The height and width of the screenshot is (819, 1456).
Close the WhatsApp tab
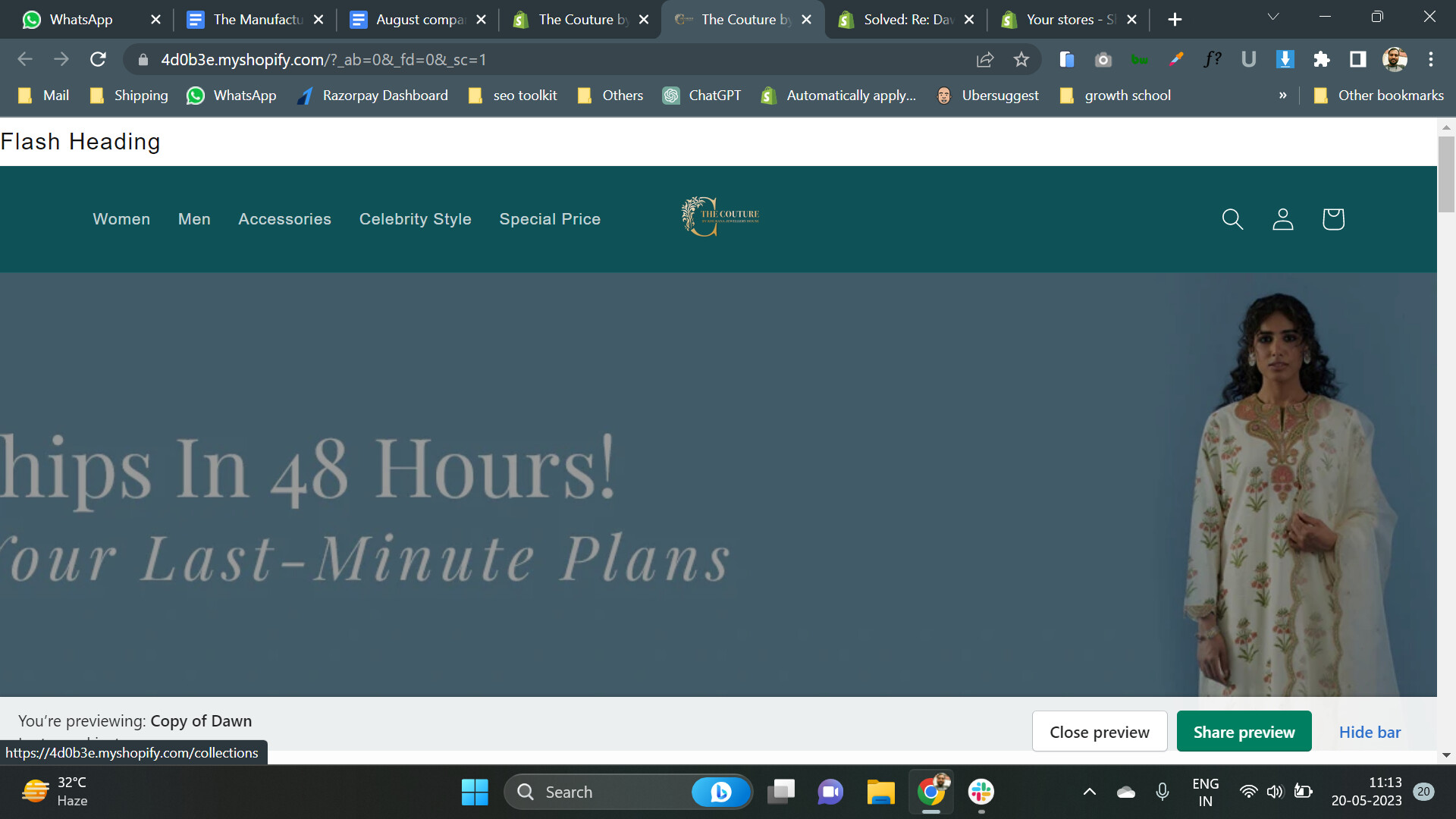point(155,20)
